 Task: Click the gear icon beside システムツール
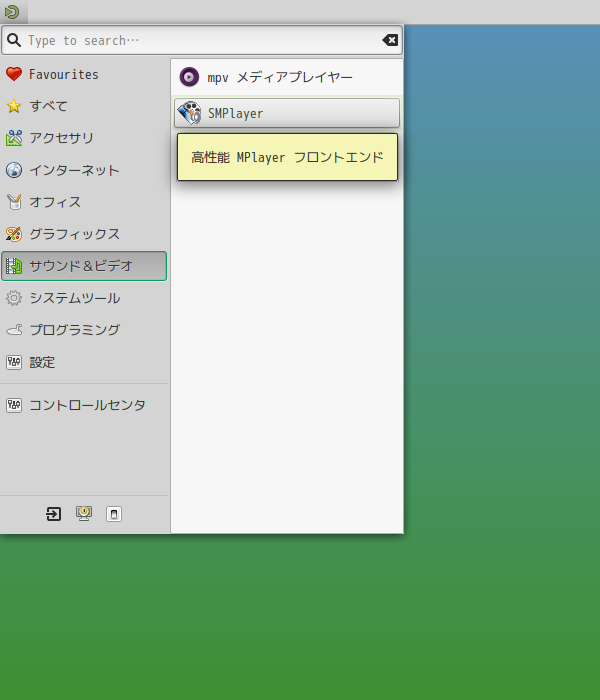pos(14,298)
